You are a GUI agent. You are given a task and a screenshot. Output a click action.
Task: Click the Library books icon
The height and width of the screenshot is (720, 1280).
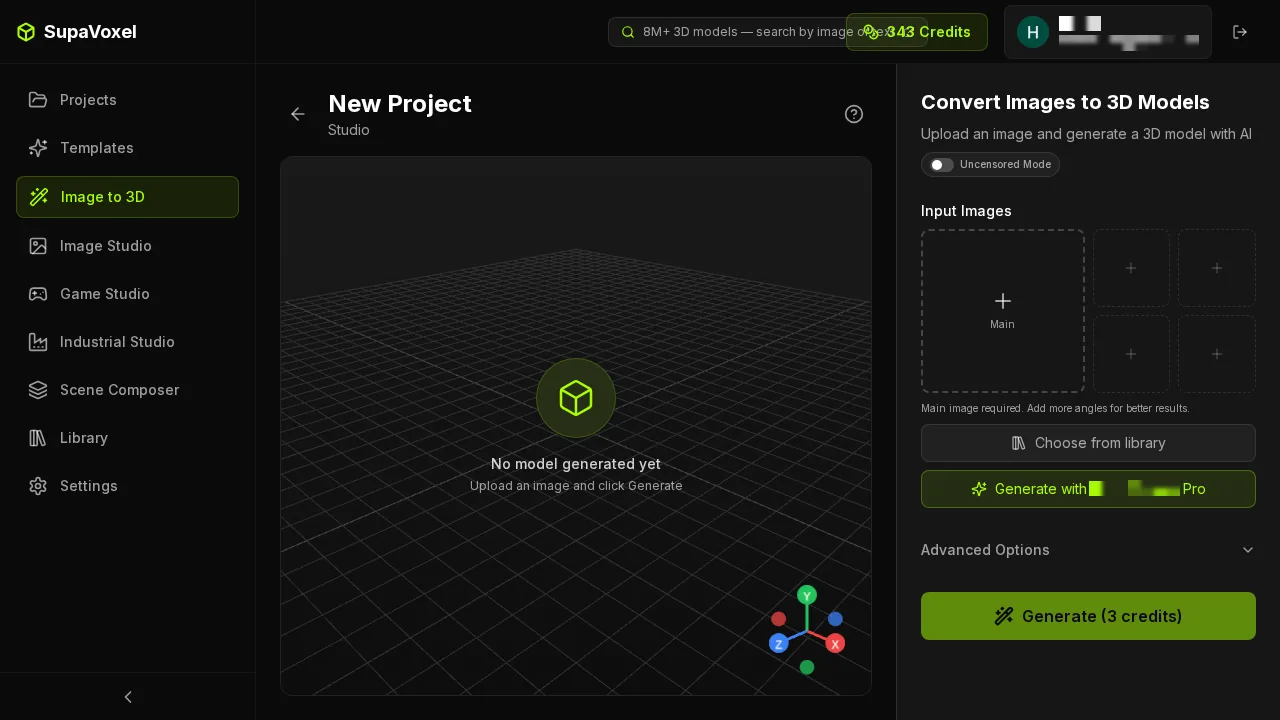pyautogui.click(x=38, y=438)
